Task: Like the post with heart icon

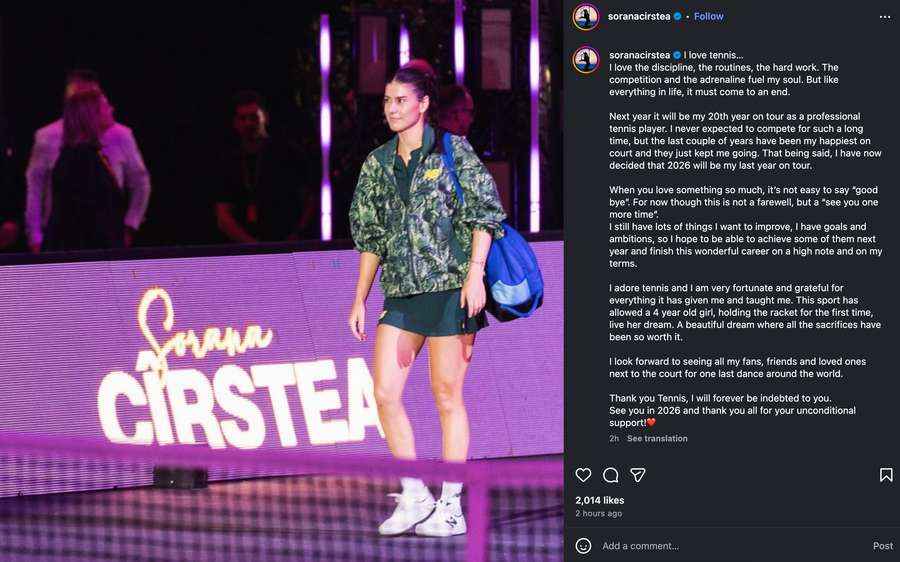Action: click(x=583, y=475)
